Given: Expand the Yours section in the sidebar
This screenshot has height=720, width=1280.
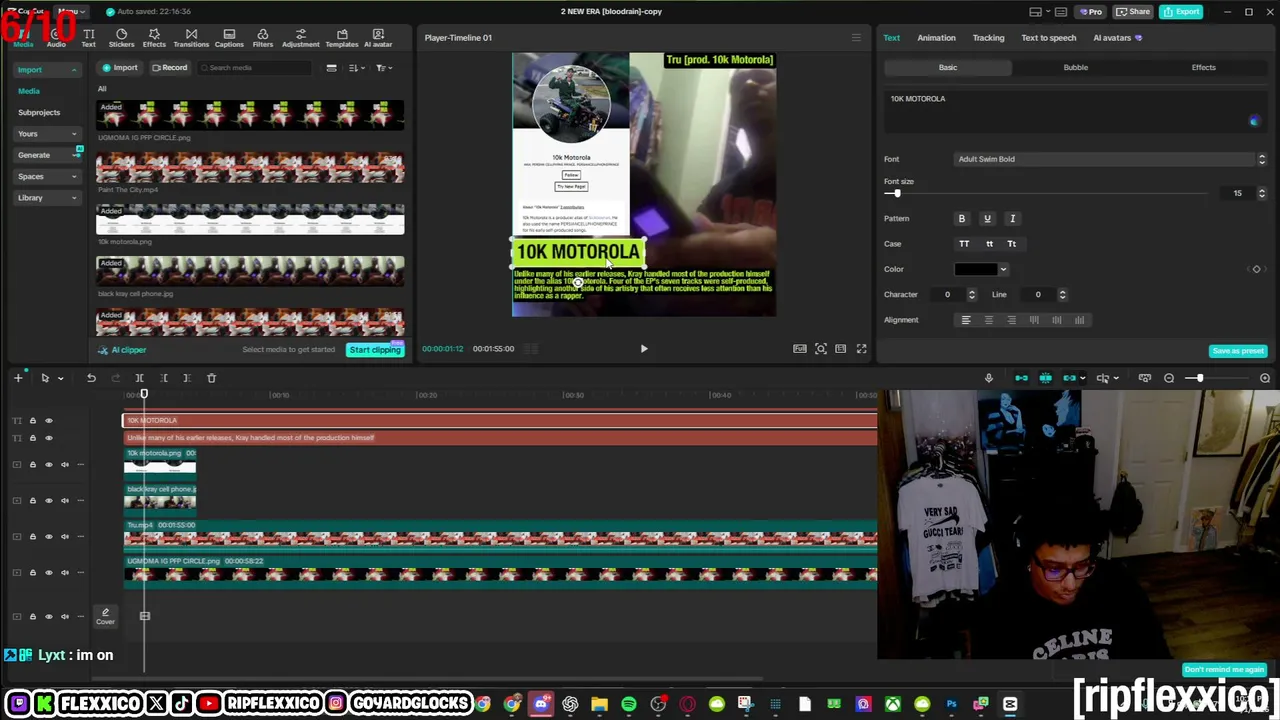Looking at the screenshot, I should click(74, 134).
